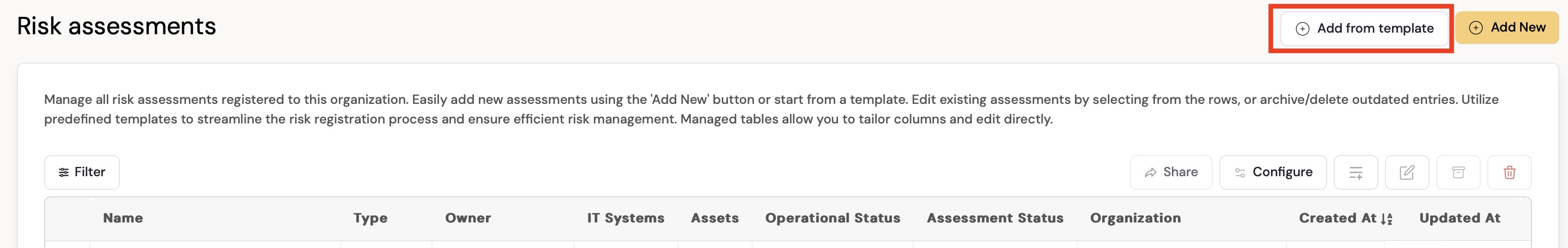This screenshot has width=1568, height=248.
Task: Click the Add from template button
Action: point(1364,28)
